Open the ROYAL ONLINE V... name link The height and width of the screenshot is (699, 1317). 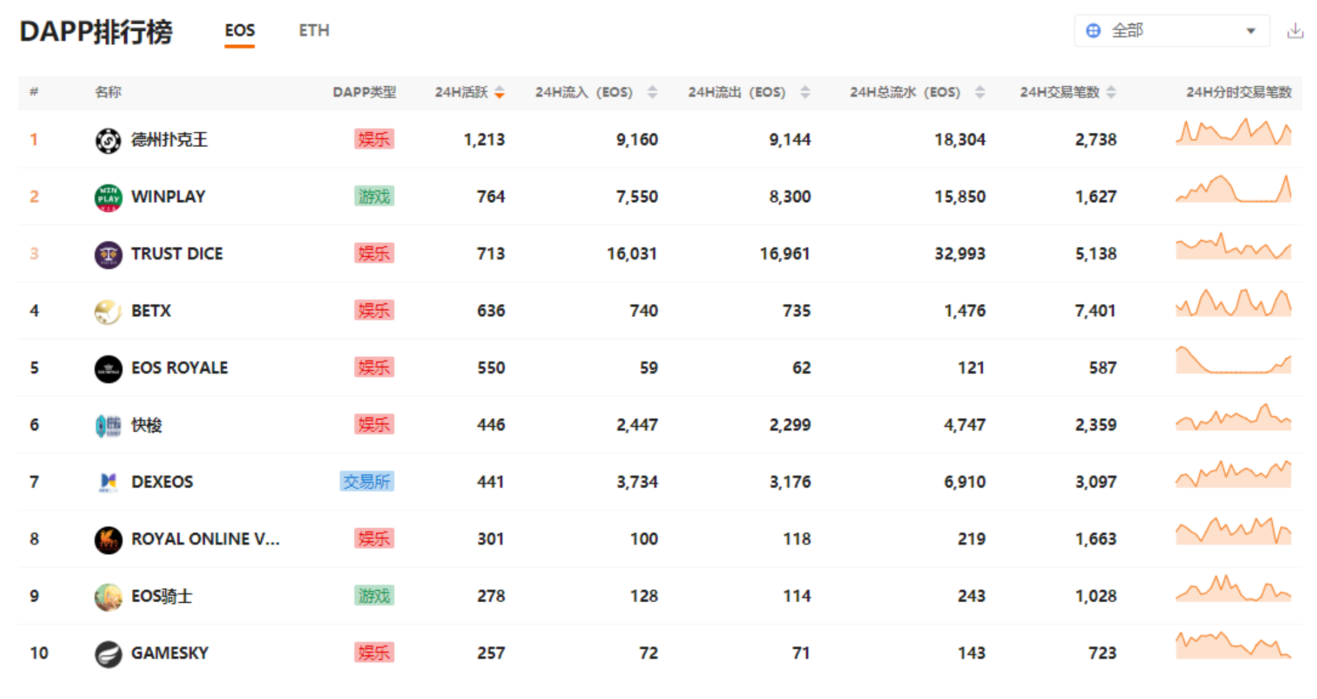pyautogui.click(x=206, y=539)
